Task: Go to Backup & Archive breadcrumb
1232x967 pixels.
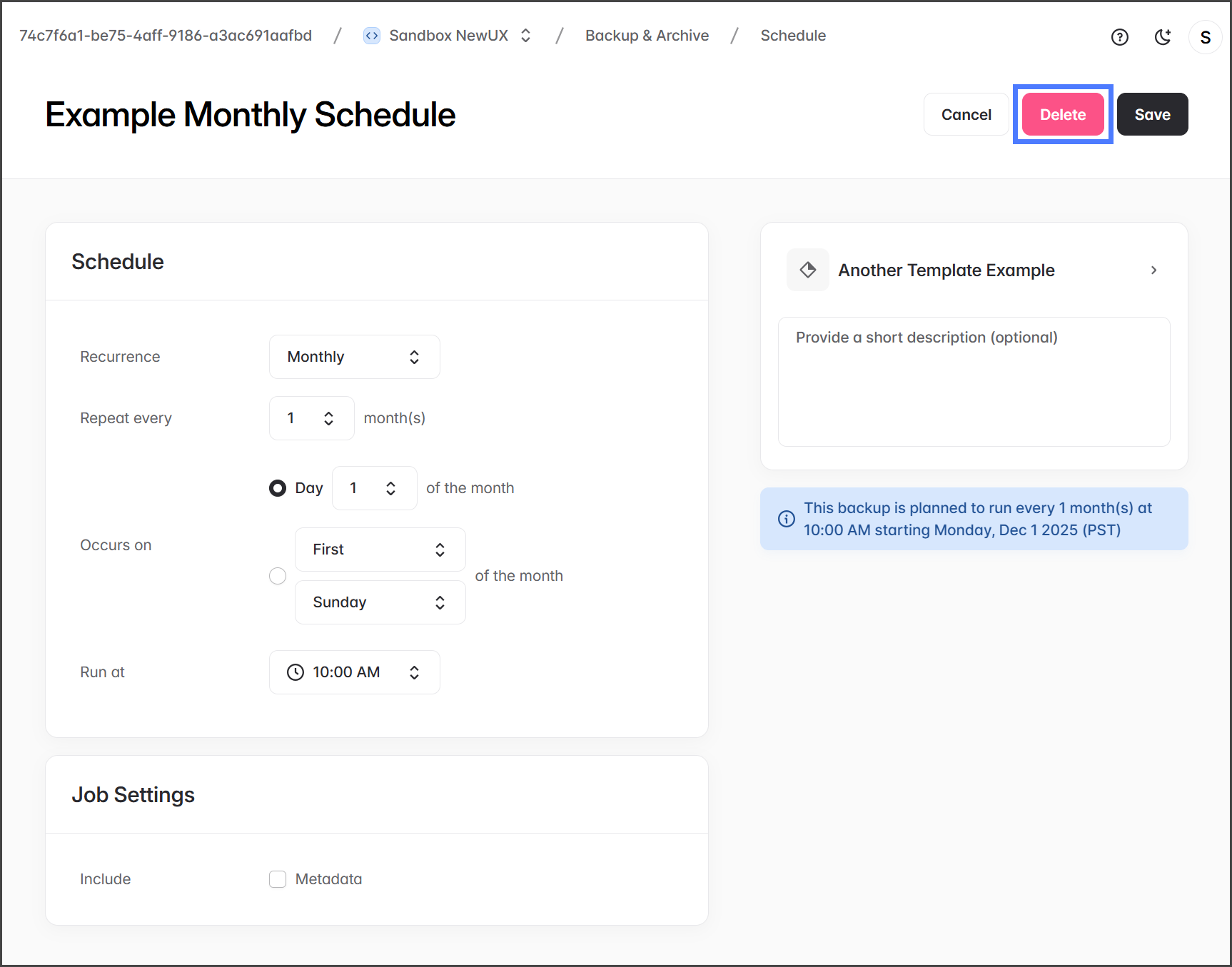Action: coord(647,36)
